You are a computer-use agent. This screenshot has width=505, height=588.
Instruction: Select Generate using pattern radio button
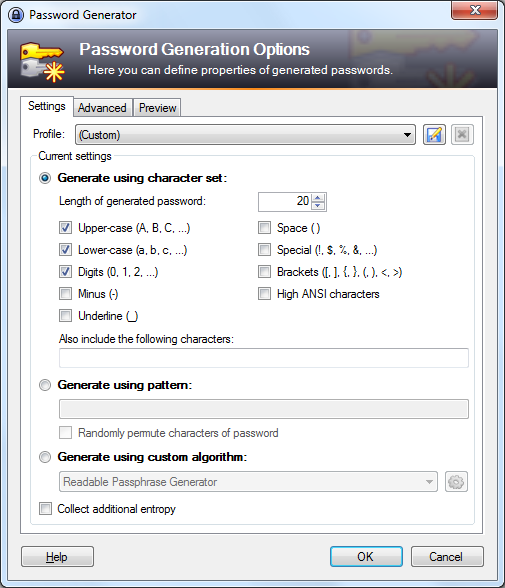pos(45,385)
